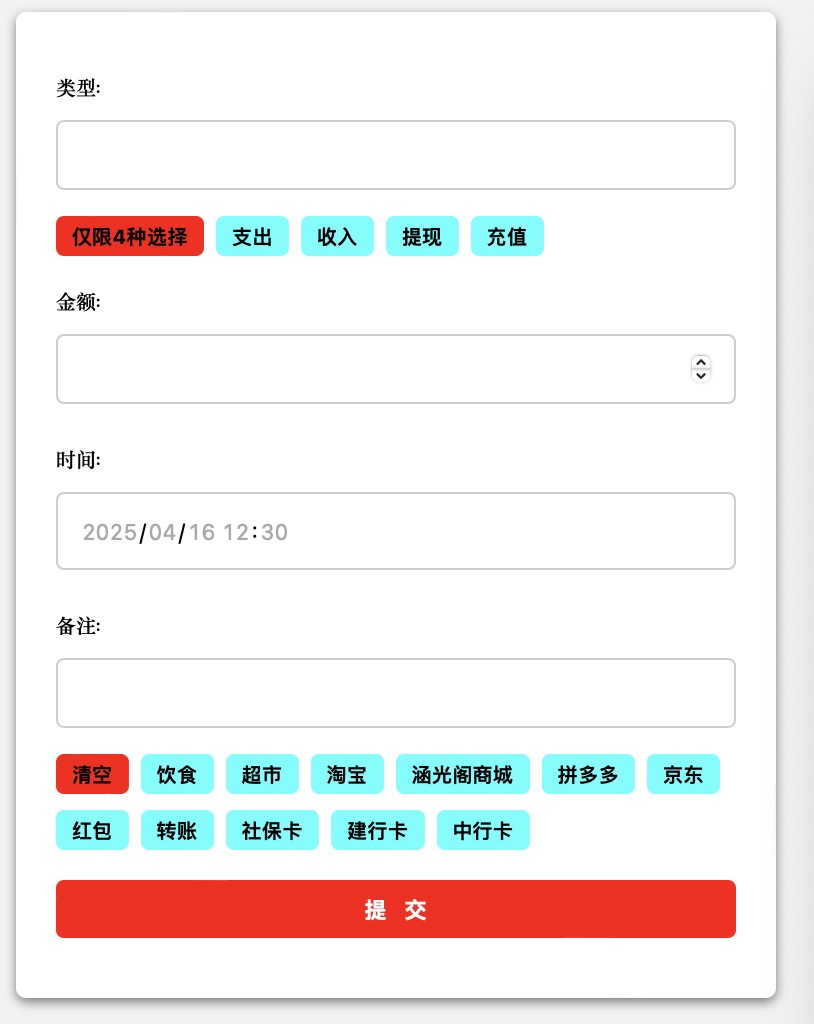The height and width of the screenshot is (1024, 814).
Task: Select the 超市 remark tag
Action: (x=262, y=775)
